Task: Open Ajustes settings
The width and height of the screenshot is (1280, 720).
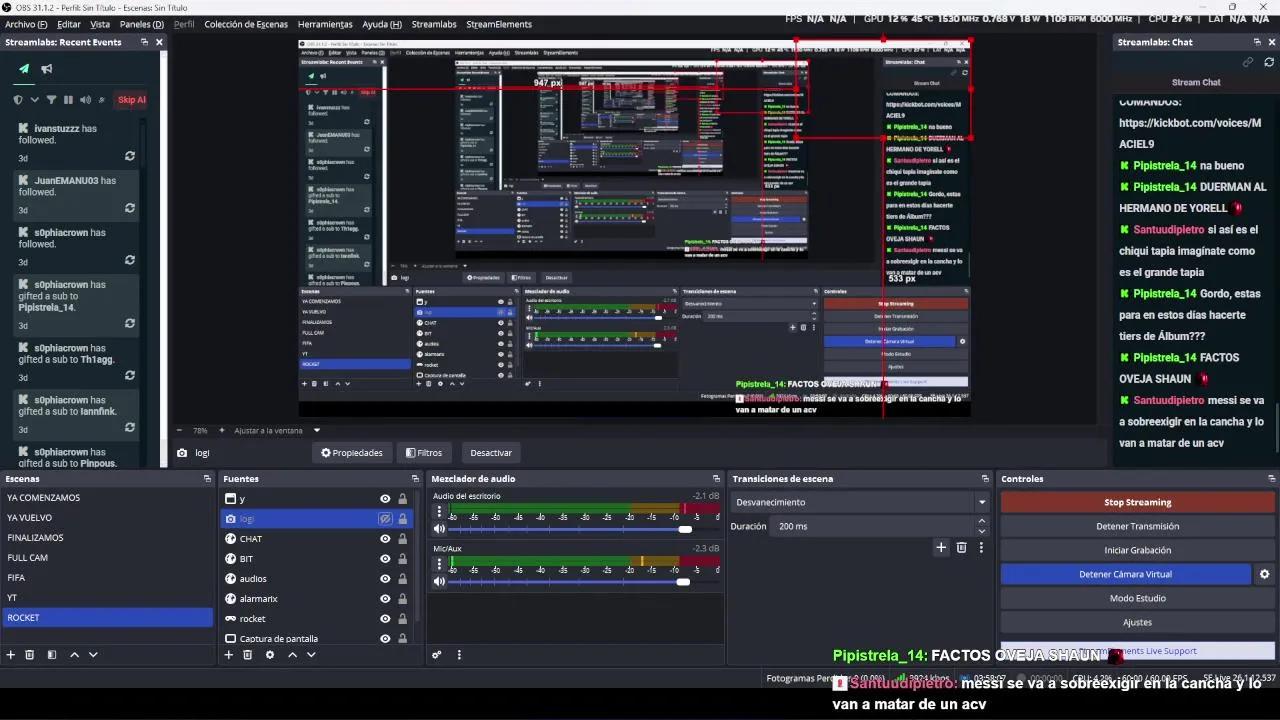Action: (x=1137, y=622)
